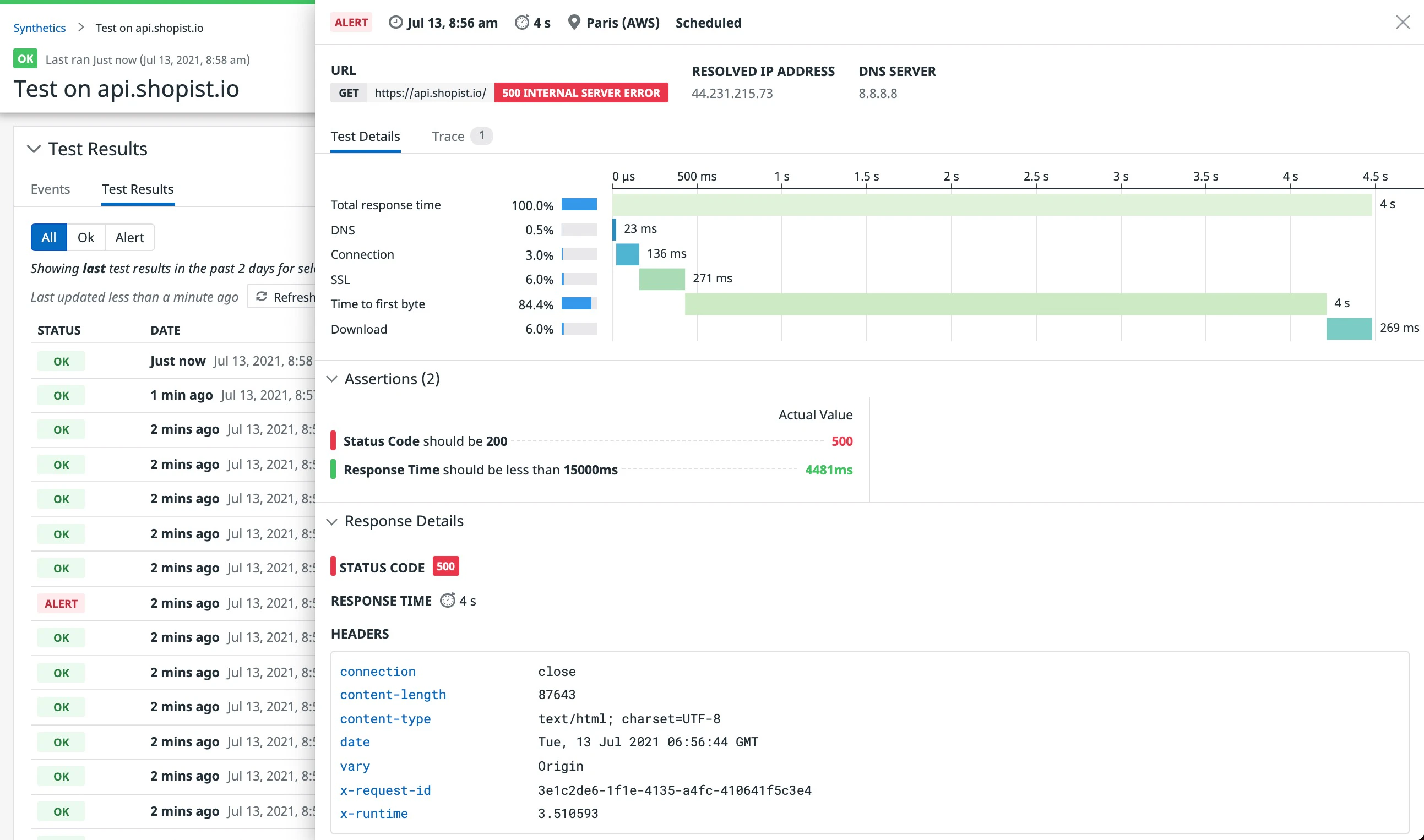Click the location pin icon for Paris (AWS)

coord(574,23)
